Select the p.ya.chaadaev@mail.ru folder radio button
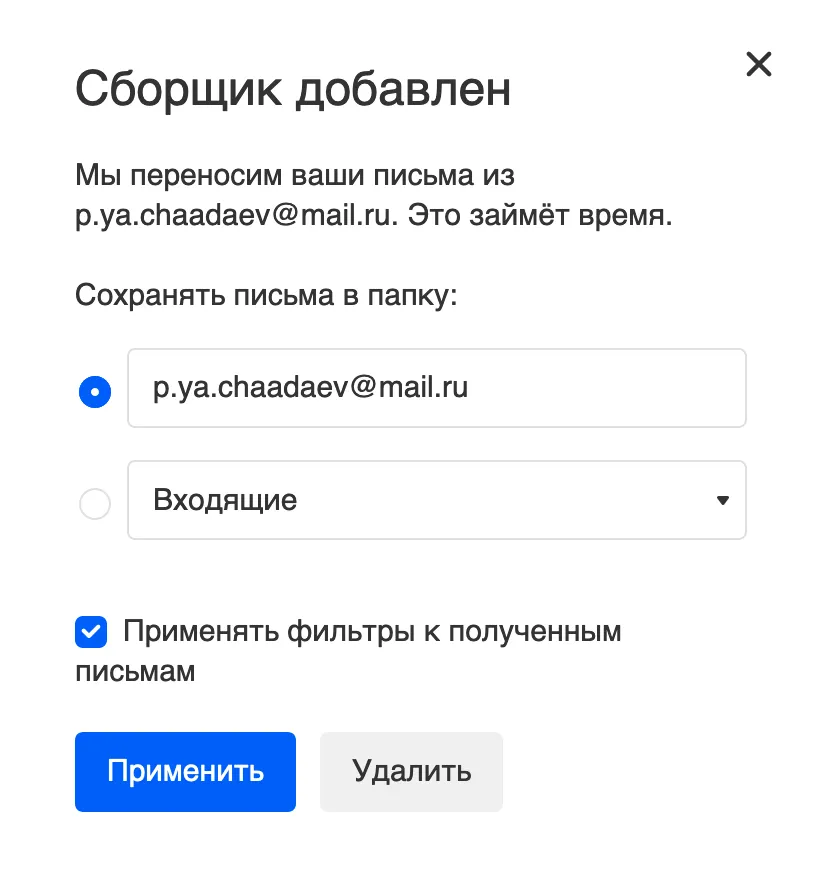822x878 pixels. click(x=95, y=391)
